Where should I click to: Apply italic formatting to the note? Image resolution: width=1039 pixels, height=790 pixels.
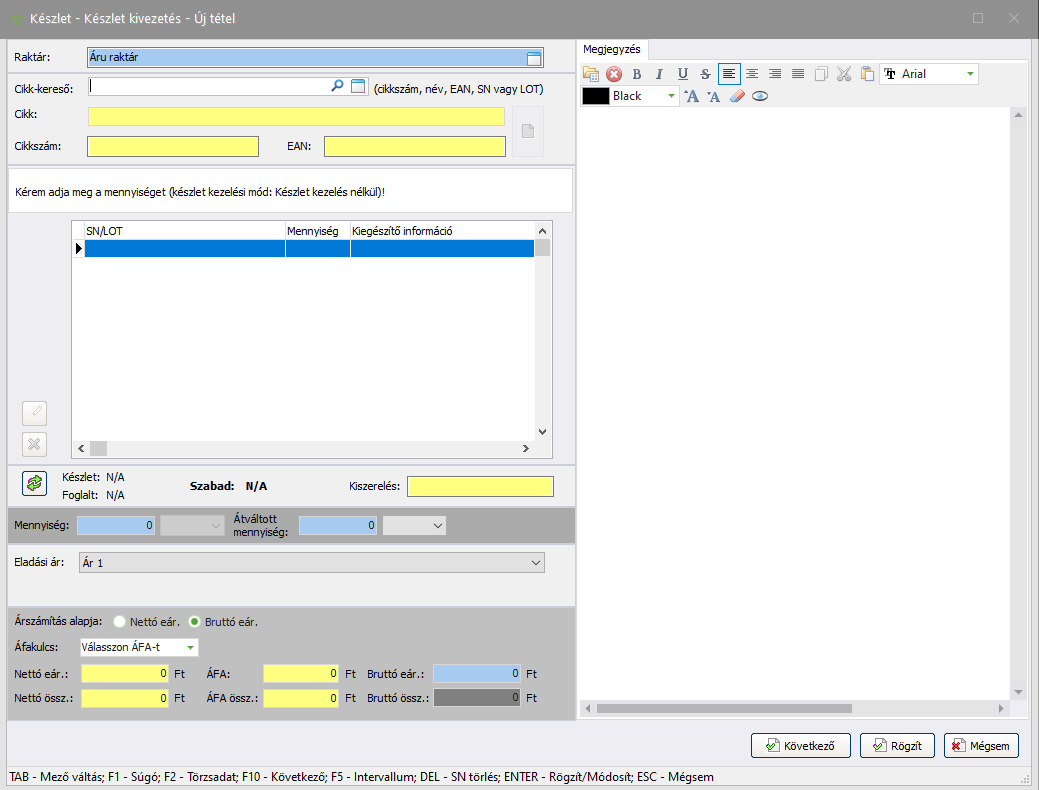pyautogui.click(x=659, y=74)
